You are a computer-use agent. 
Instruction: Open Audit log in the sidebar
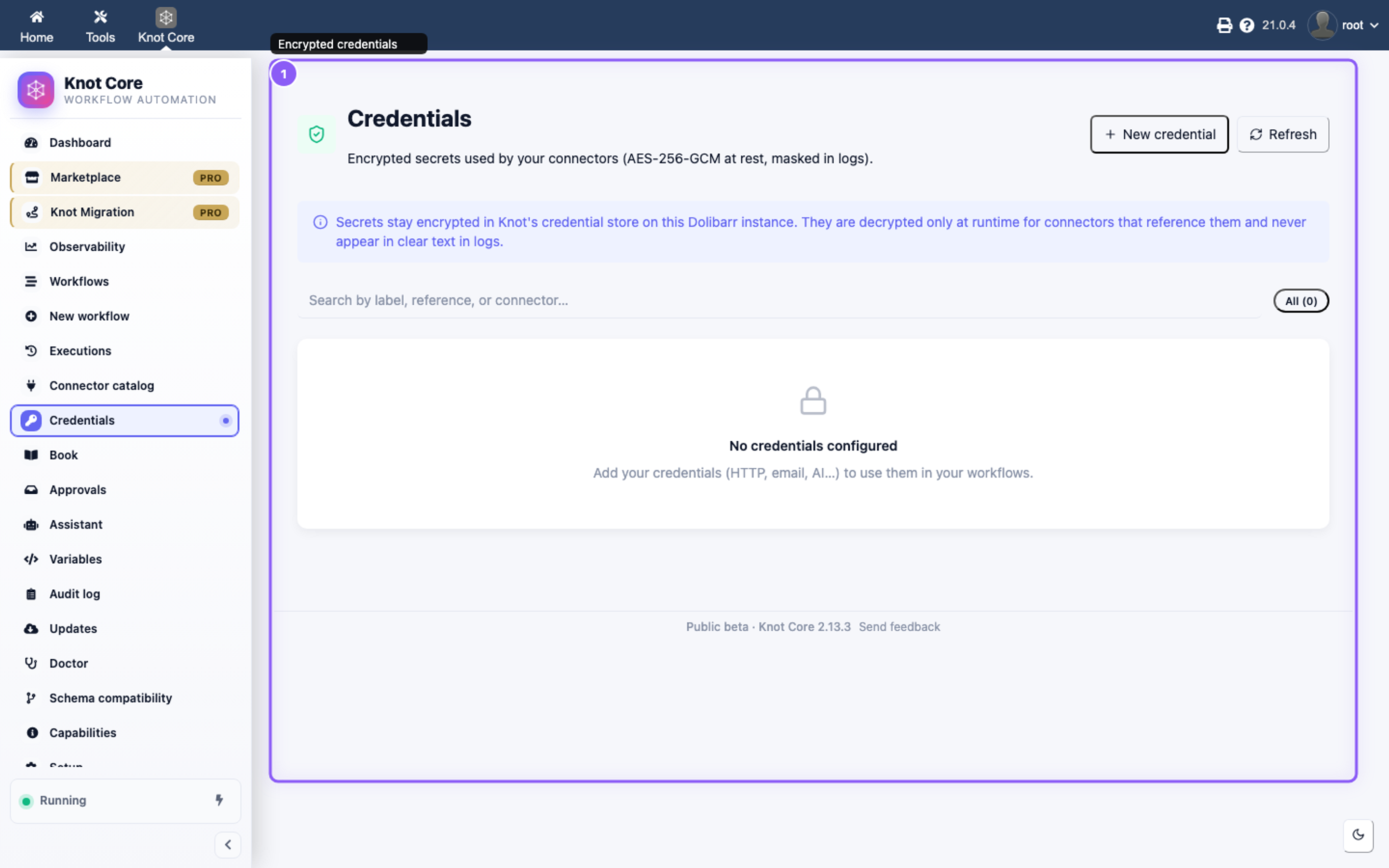124,594
